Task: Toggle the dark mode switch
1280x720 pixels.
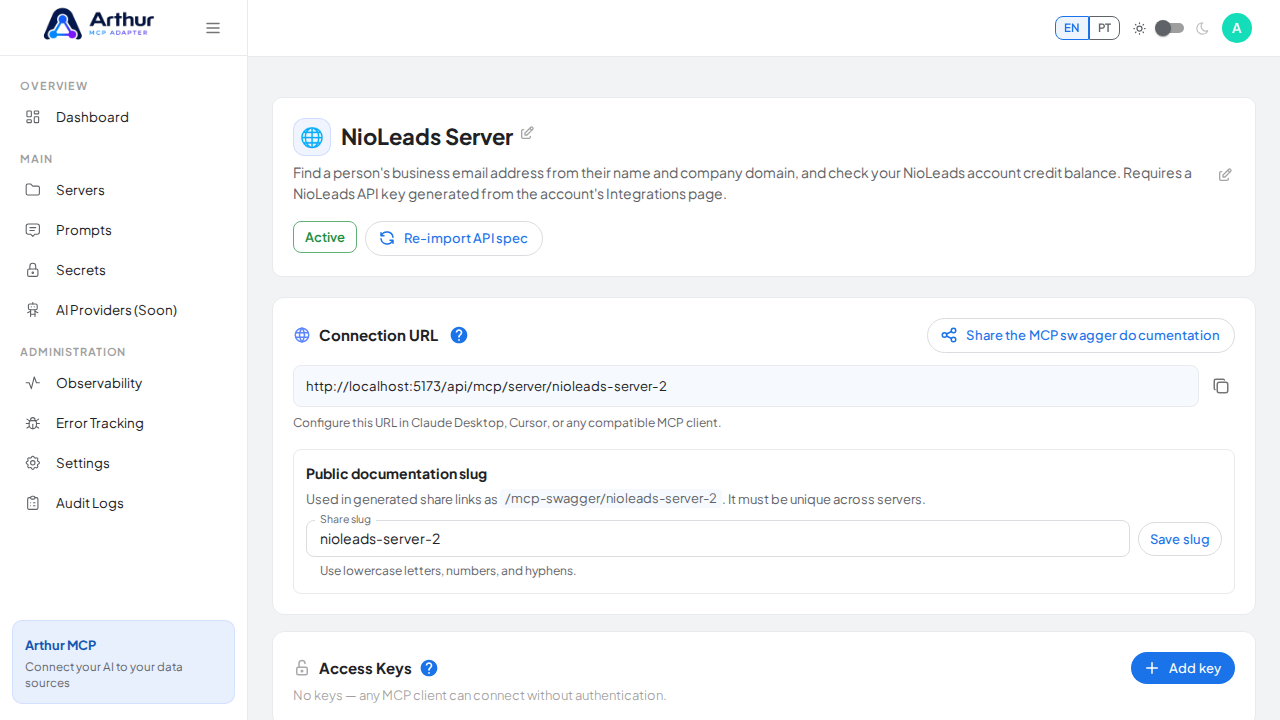Action: pyautogui.click(x=1169, y=28)
